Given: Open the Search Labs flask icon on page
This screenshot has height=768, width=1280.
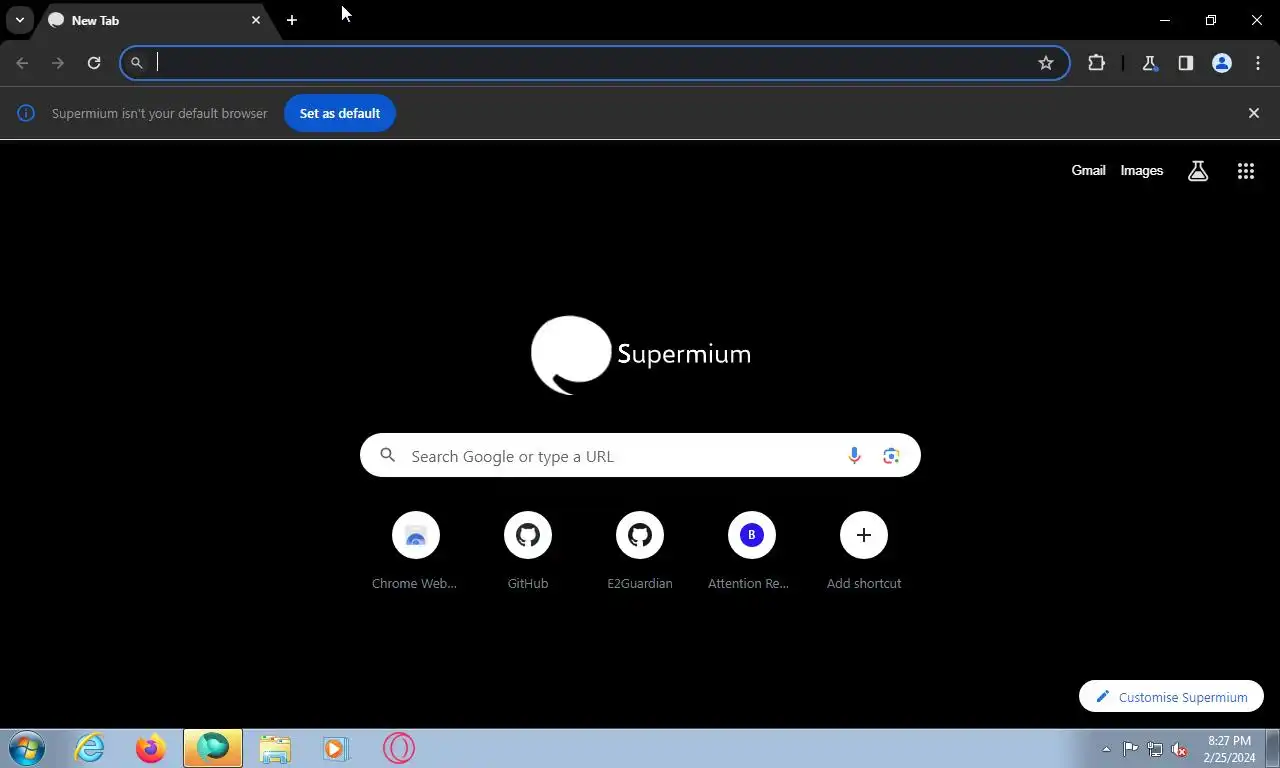Looking at the screenshot, I should (x=1198, y=171).
